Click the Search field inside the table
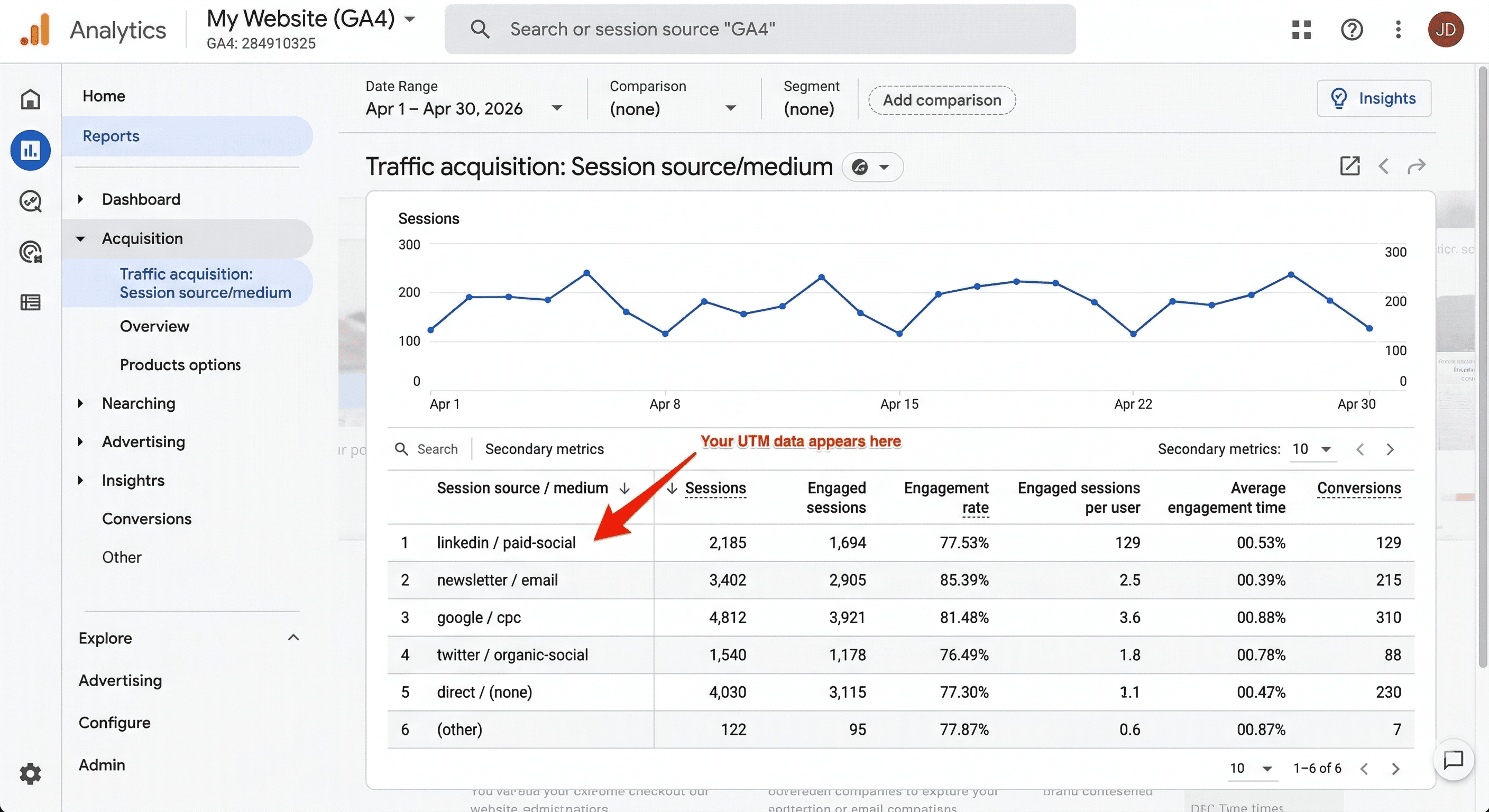The image size is (1489, 812). [428, 448]
